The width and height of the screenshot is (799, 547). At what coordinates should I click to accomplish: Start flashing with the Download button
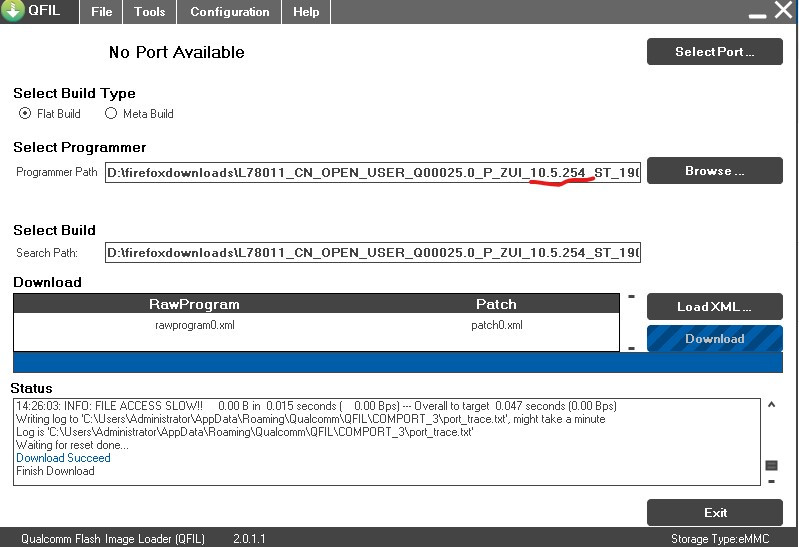pyautogui.click(x=714, y=339)
